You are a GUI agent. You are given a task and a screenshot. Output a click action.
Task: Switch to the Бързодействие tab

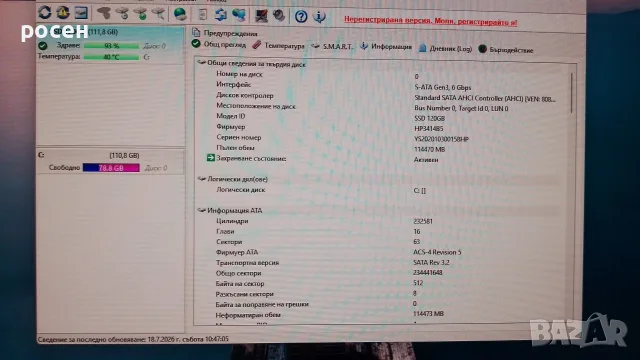point(506,50)
